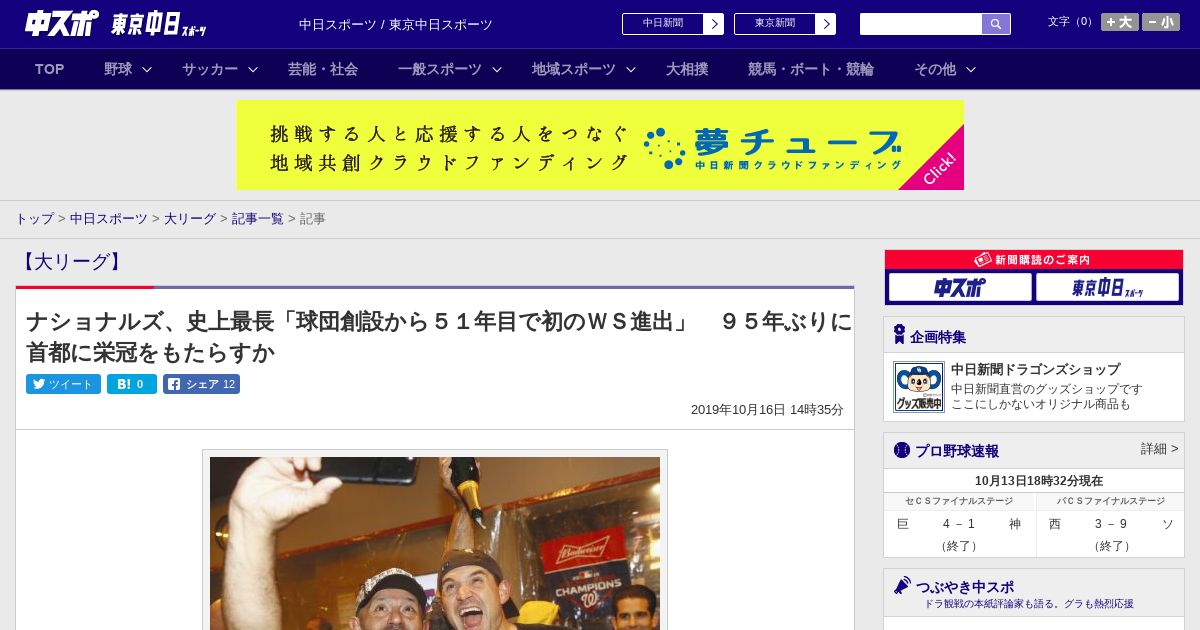Open 一般スポーツ navigation menu
The width and height of the screenshot is (1200, 630).
coord(440,69)
